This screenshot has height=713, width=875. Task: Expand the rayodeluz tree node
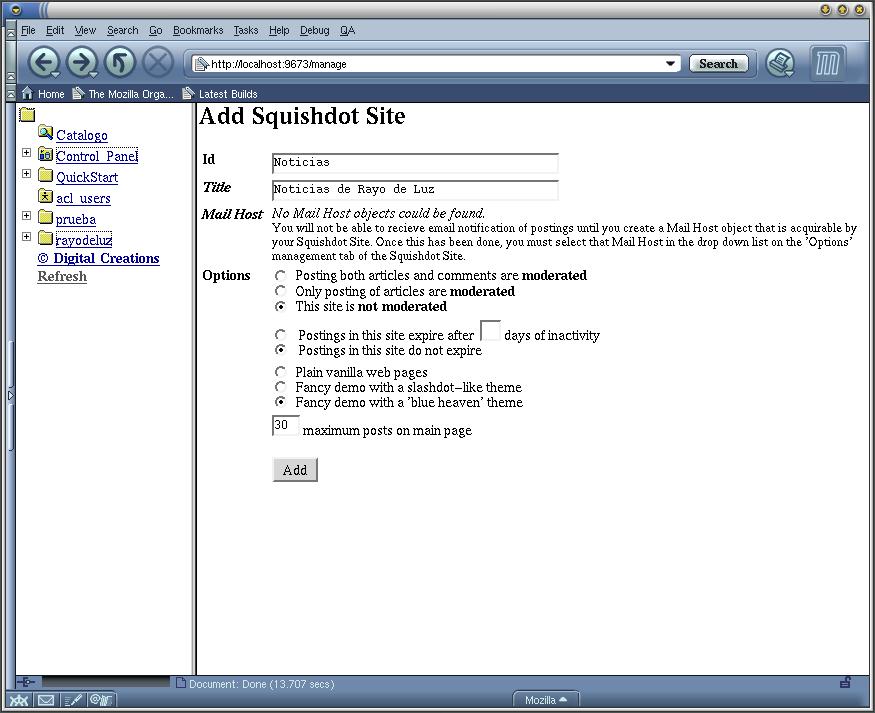[26, 237]
